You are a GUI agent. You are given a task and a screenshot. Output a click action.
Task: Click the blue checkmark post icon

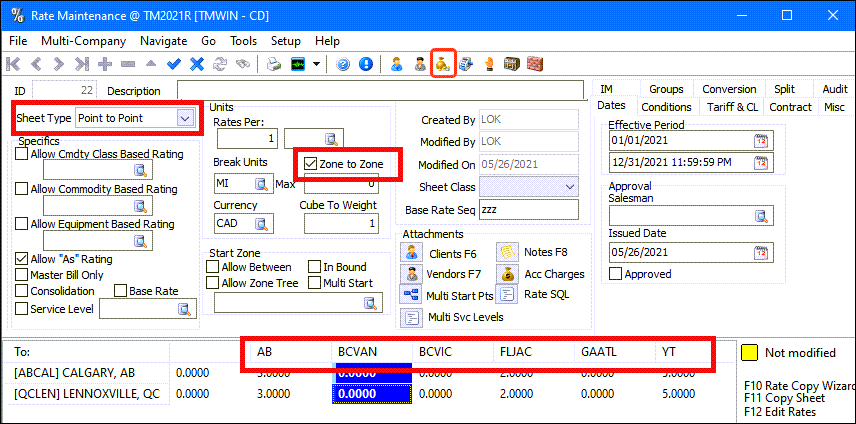coord(174,64)
